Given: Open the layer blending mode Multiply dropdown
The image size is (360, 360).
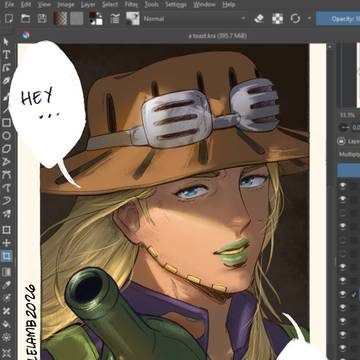Looking at the screenshot, I should click(349, 154).
